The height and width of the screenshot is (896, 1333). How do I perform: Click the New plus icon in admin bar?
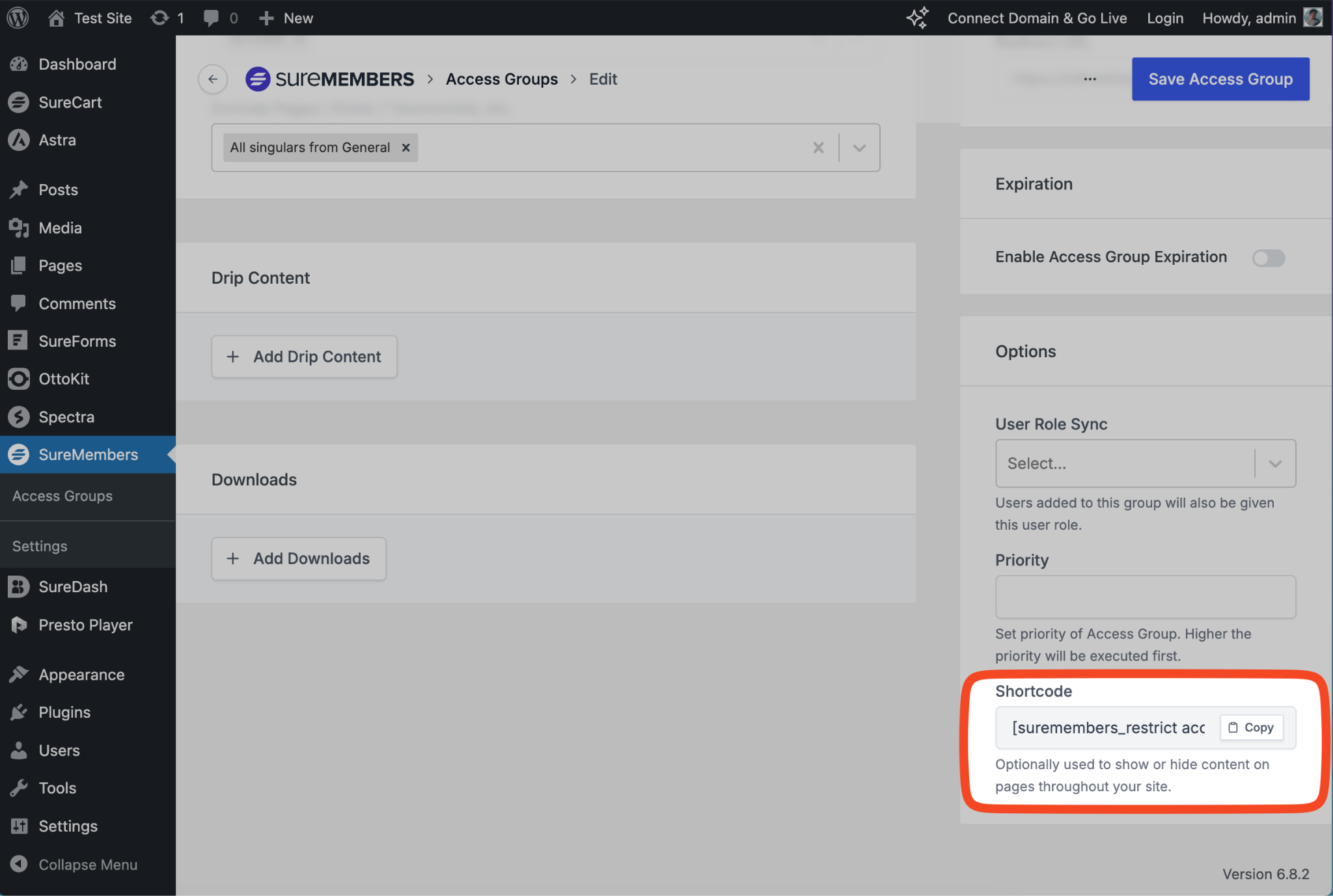click(x=266, y=18)
